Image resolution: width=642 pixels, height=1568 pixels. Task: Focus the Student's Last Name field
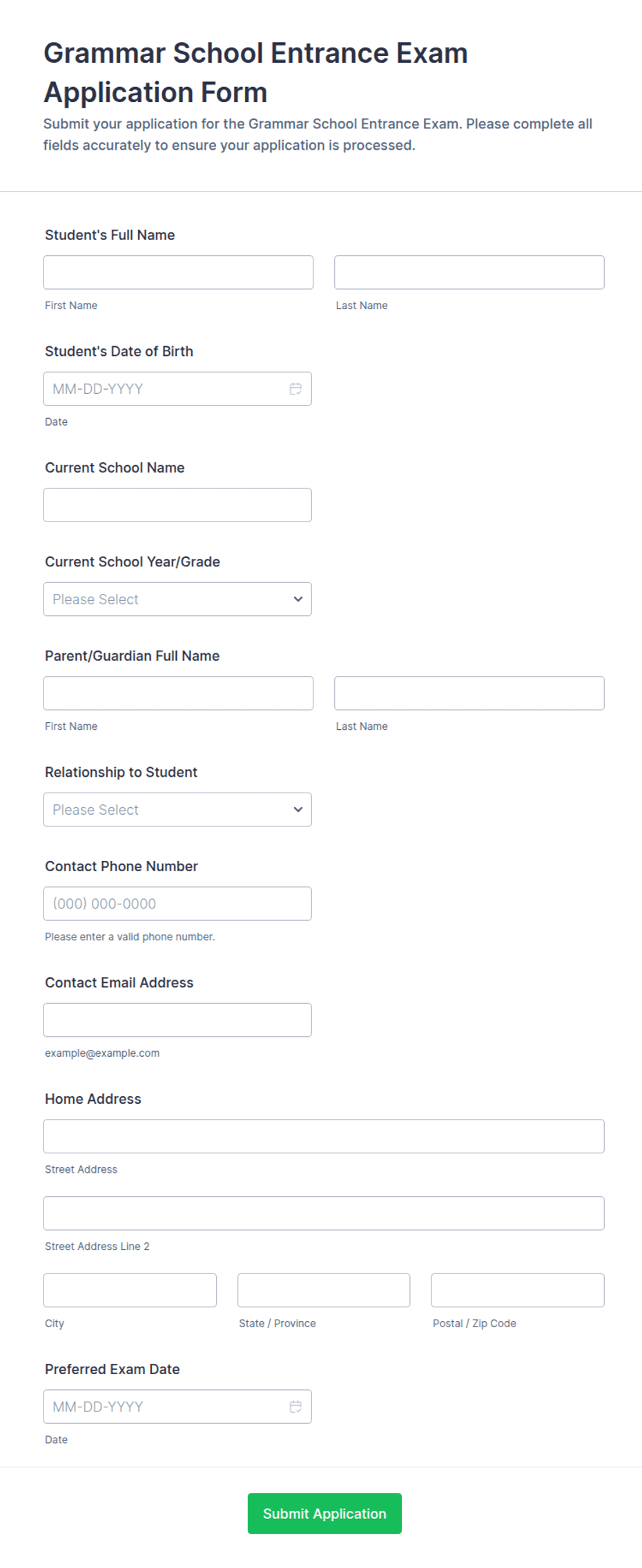tap(469, 272)
